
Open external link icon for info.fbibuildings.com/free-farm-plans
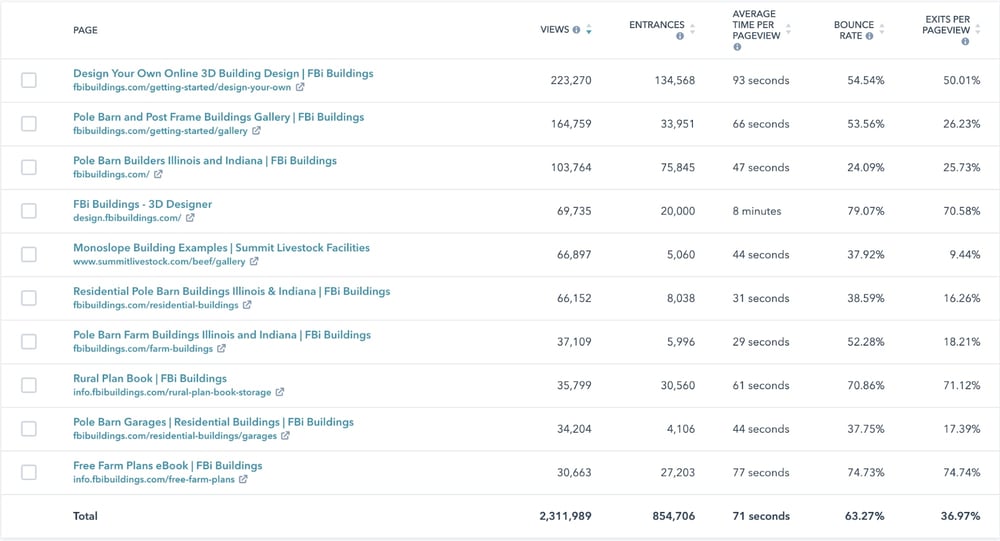[243, 480]
